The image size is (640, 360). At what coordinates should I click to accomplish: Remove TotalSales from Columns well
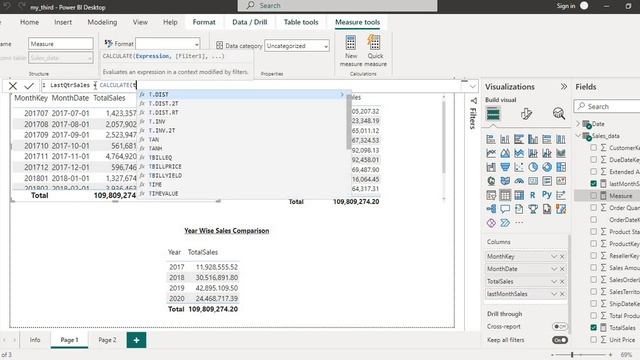point(562,282)
